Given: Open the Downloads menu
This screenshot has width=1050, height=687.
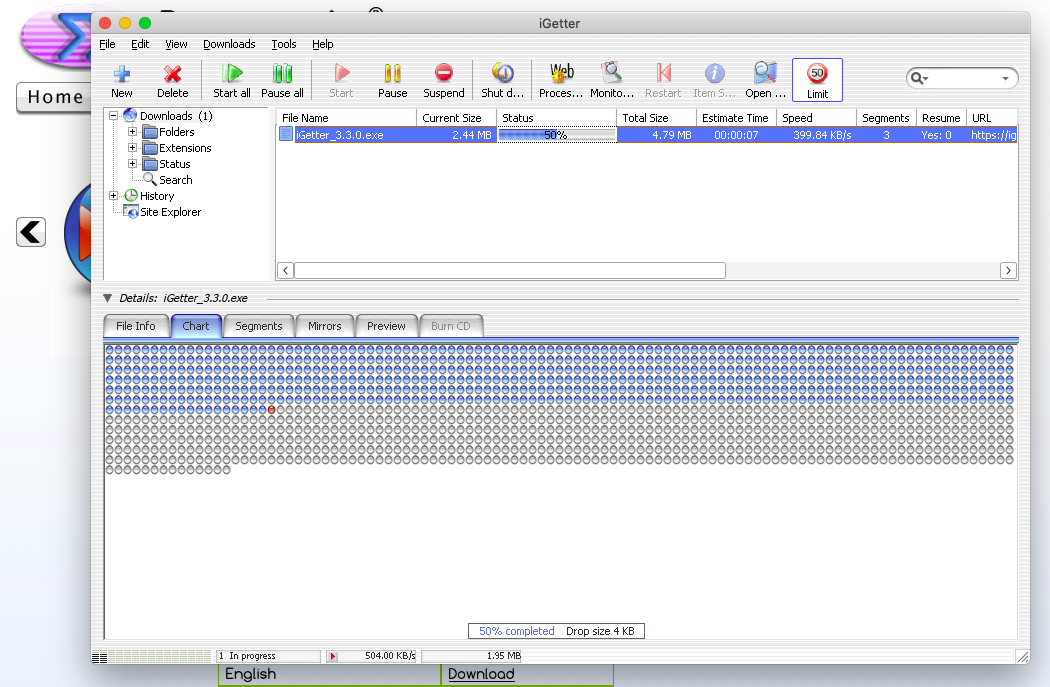Looking at the screenshot, I should (x=229, y=44).
